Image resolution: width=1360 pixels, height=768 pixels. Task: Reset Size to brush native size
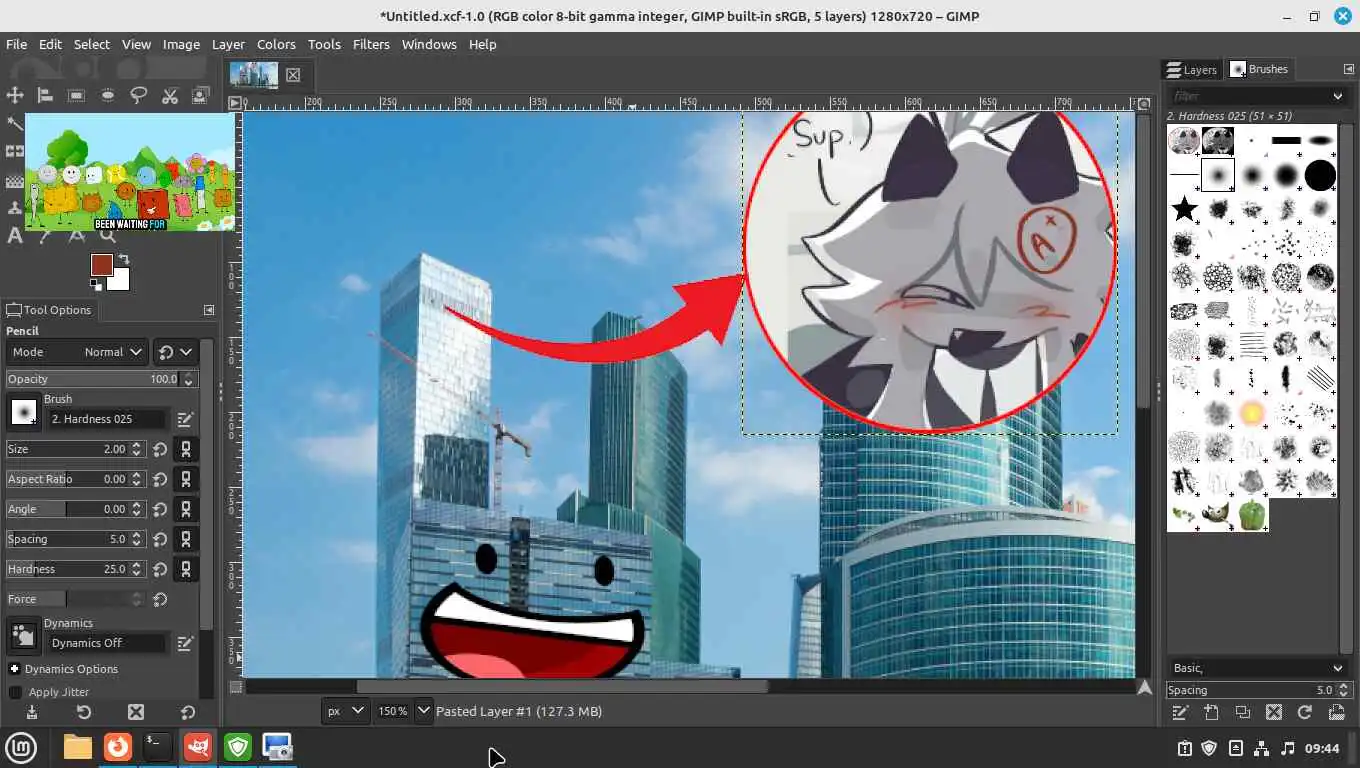pos(160,449)
